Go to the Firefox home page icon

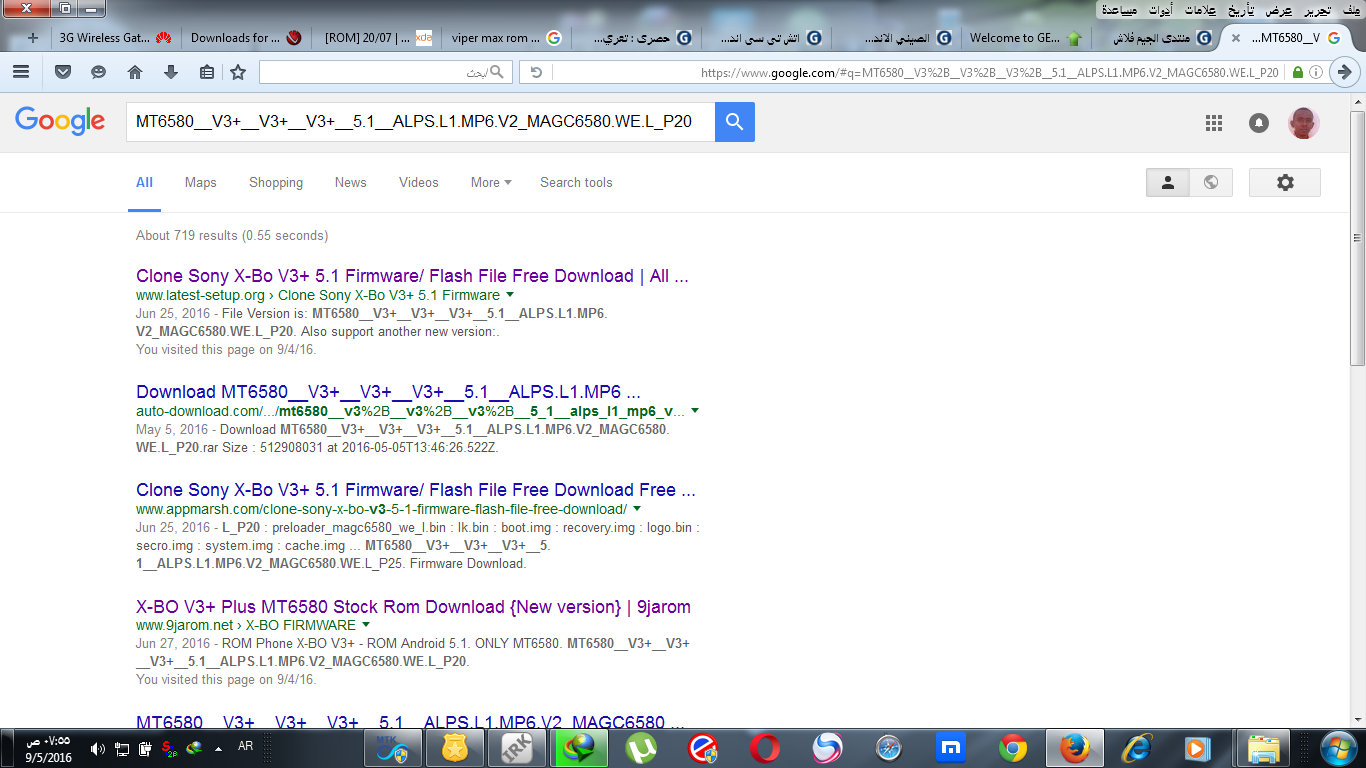pos(135,72)
